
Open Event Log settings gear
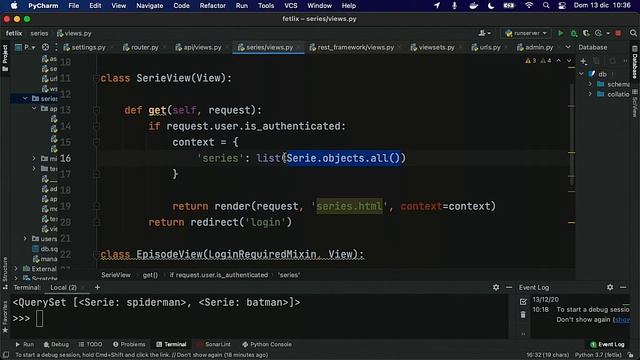[x=610, y=287]
